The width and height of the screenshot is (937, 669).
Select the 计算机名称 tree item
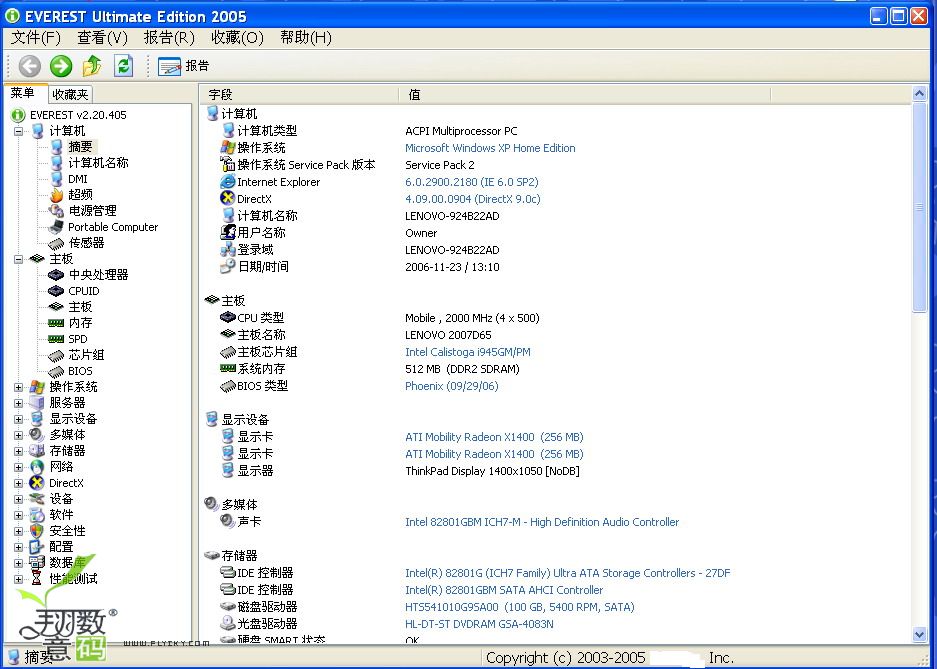98,162
